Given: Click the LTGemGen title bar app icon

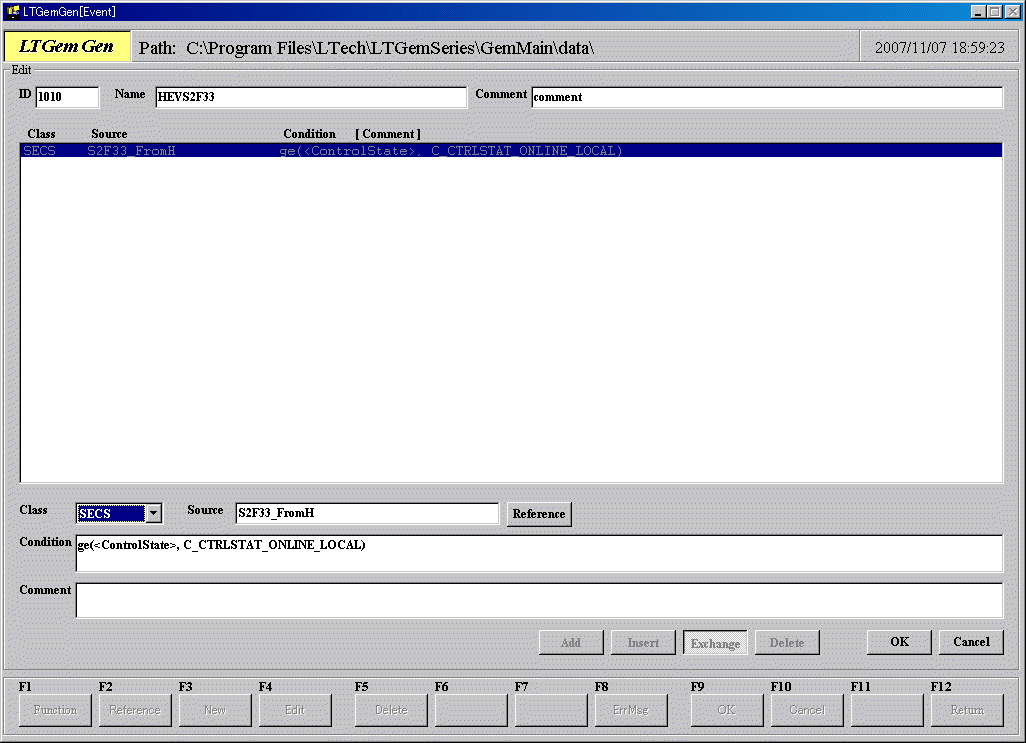Looking at the screenshot, I should click(12, 11).
